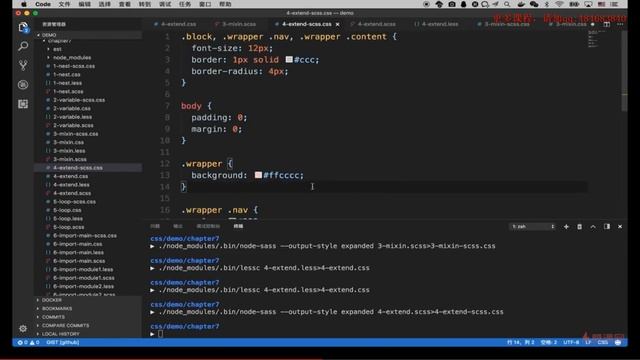Change indentation via the spaces indicator

pos(549,342)
